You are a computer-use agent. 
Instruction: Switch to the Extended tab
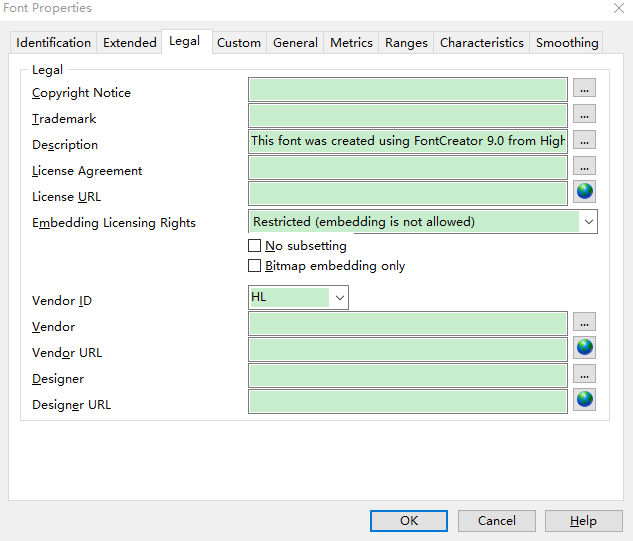tap(130, 42)
